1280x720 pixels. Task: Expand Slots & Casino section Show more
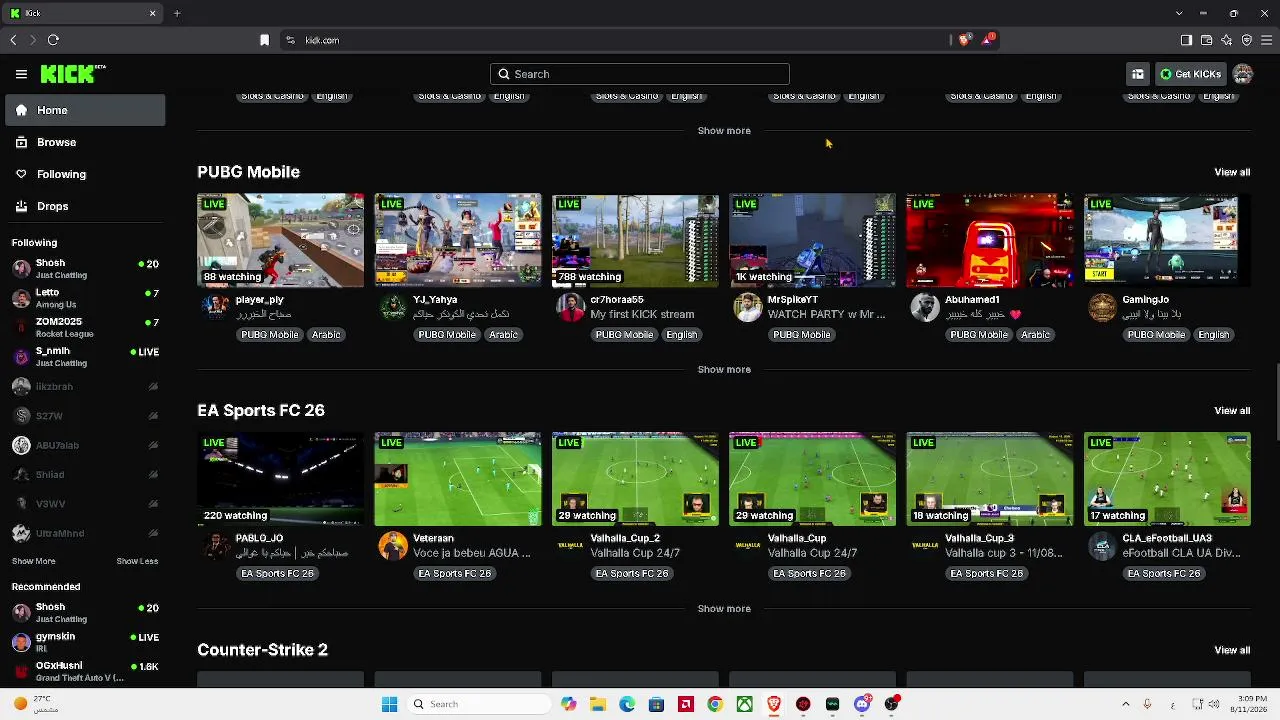(724, 130)
